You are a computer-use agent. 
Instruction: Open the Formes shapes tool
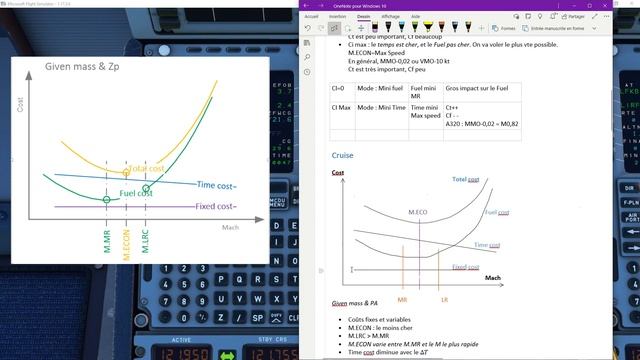[x=504, y=28]
